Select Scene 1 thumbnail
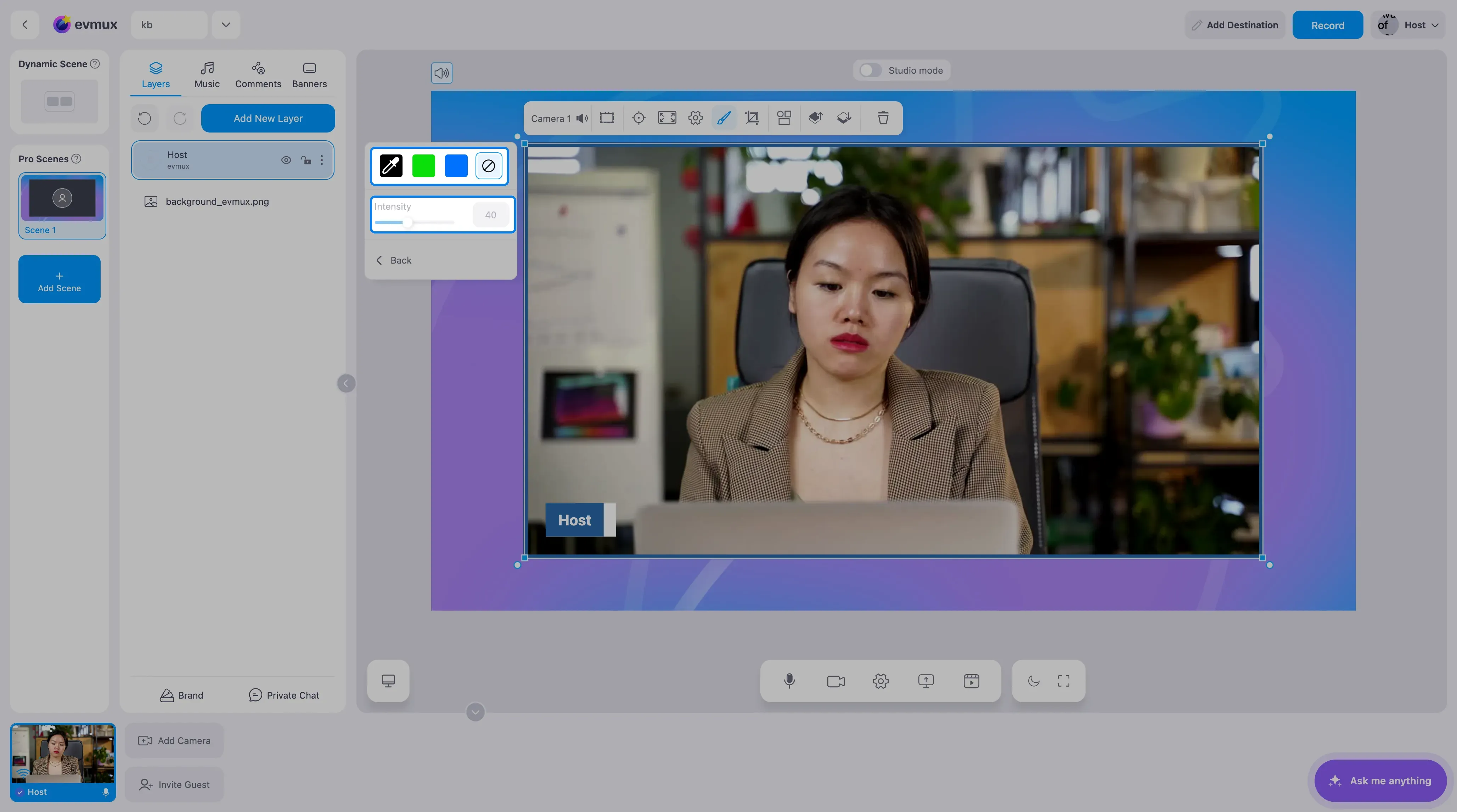Screen dimensions: 1457x812 point(62,206)
